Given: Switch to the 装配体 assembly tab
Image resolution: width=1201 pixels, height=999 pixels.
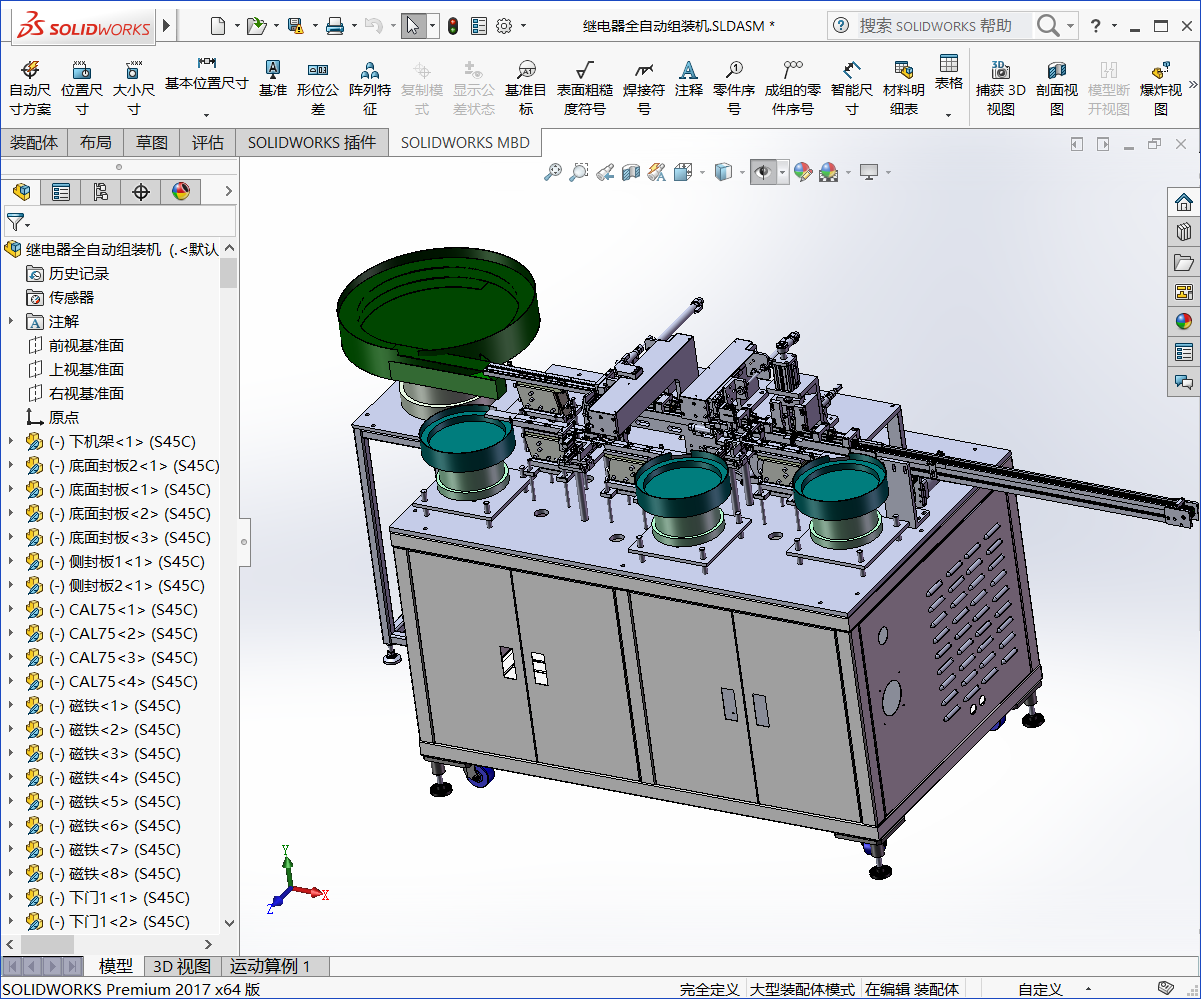Looking at the screenshot, I should tap(34, 143).
